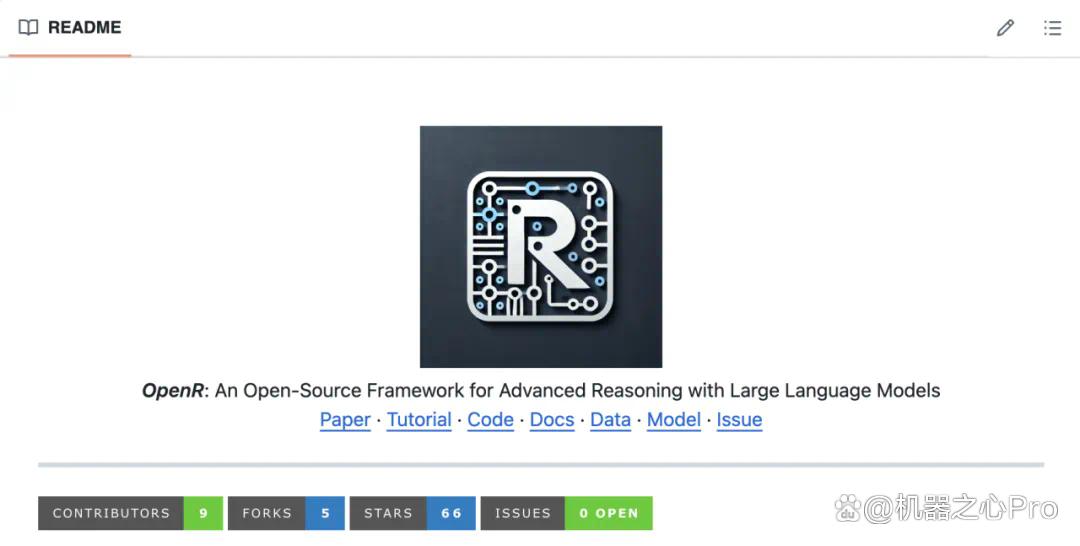The image size is (1080, 546).
Task: Click the Forks badge label
Action: click(x=267, y=513)
